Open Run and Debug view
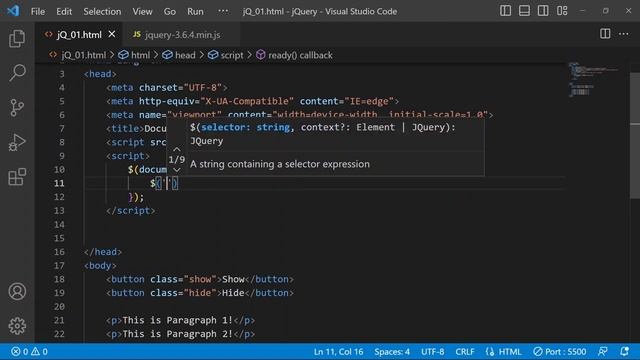The height and width of the screenshot is (360, 640). pyautogui.click(x=17, y=142)
